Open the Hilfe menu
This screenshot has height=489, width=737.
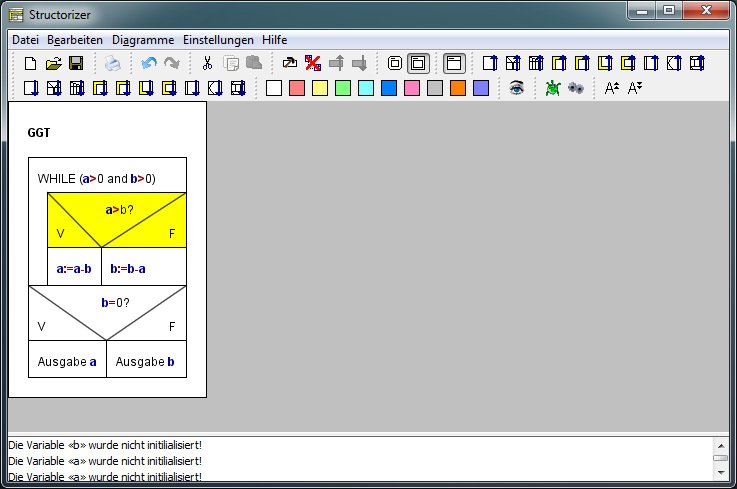[274, 40]
